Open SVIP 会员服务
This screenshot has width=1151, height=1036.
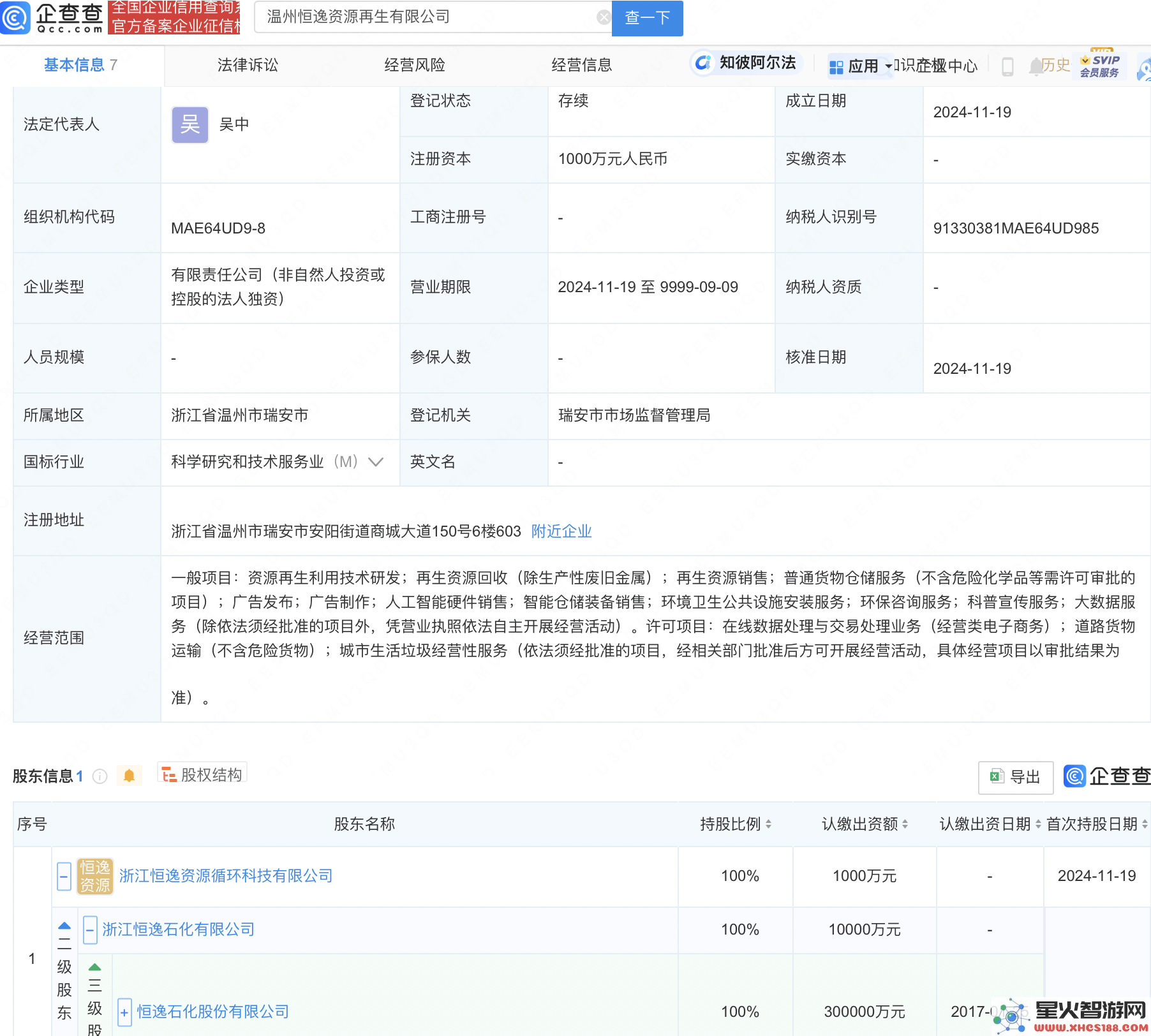click(1100, 66)
